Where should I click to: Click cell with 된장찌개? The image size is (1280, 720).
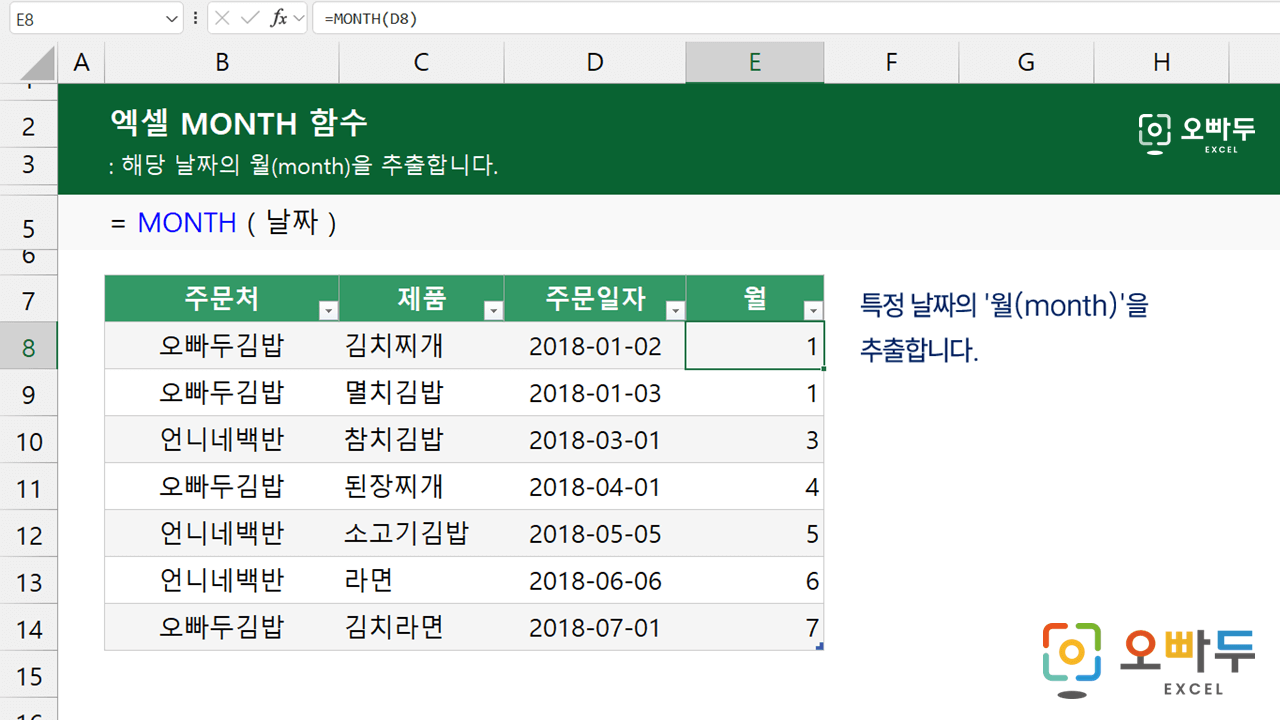click(421, 487)
